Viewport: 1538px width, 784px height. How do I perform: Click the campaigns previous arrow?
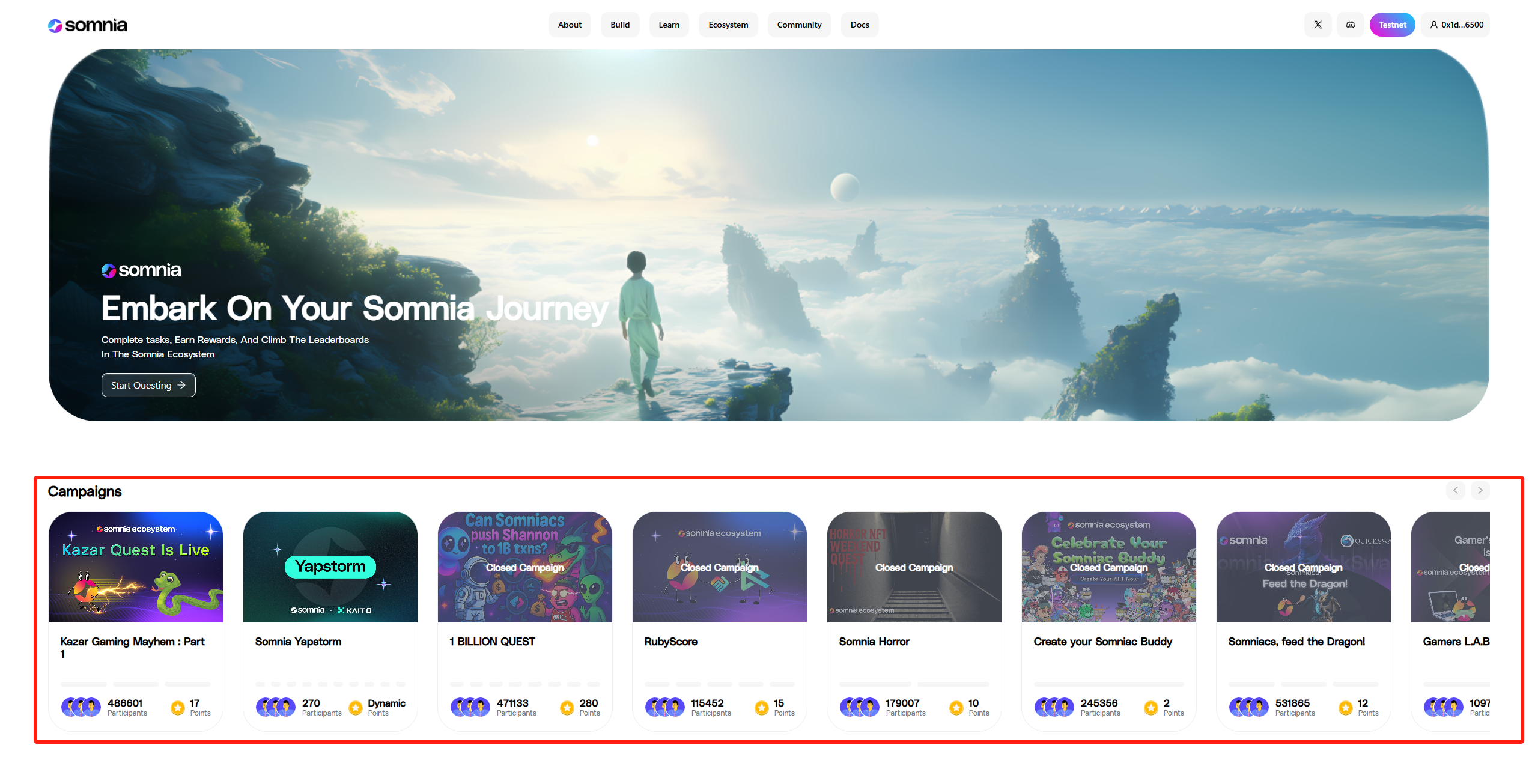pyautogui.click(x=1456, y=490)
